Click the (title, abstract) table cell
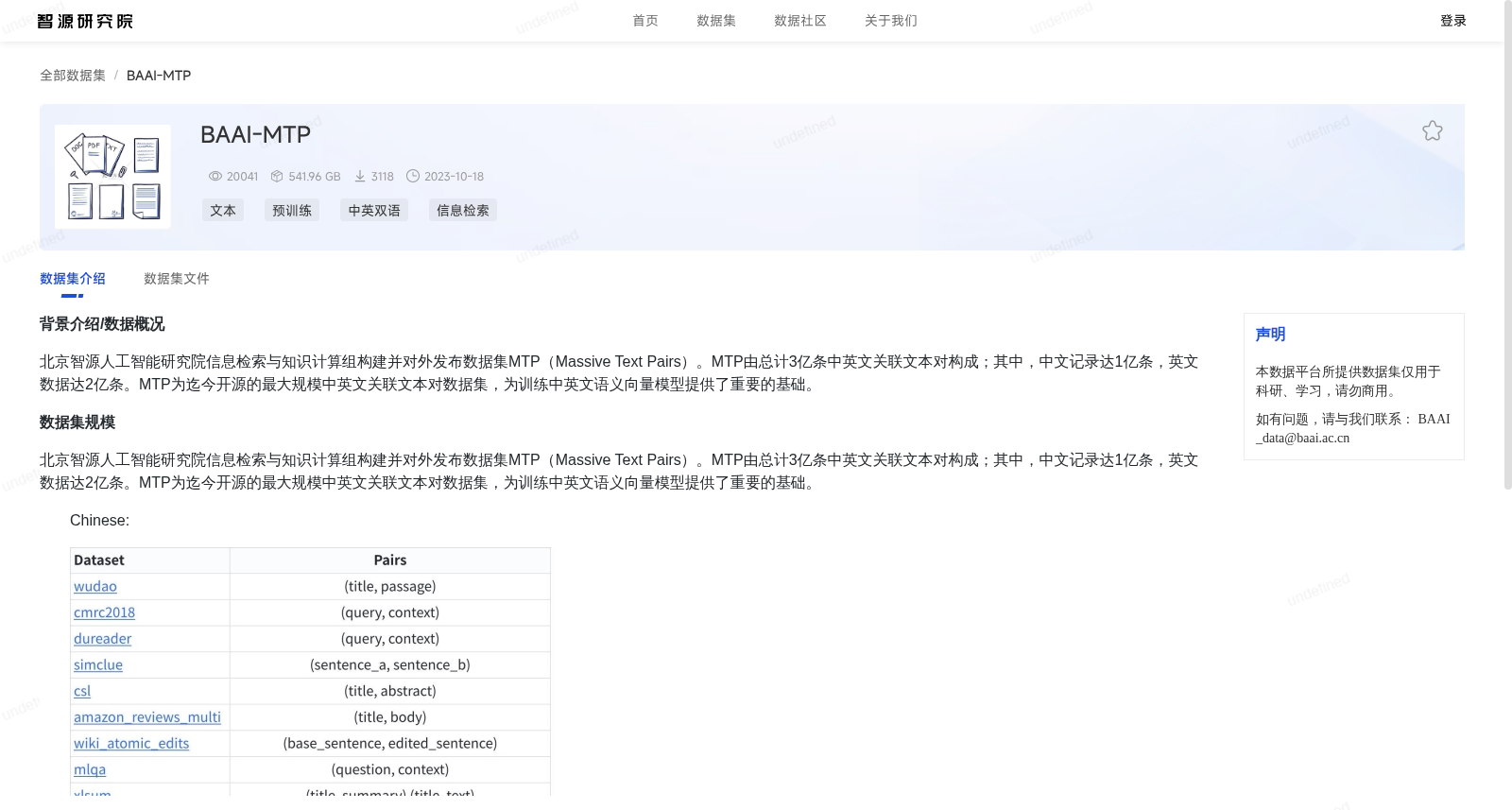1512x810 pixels. tap(390, 691)
